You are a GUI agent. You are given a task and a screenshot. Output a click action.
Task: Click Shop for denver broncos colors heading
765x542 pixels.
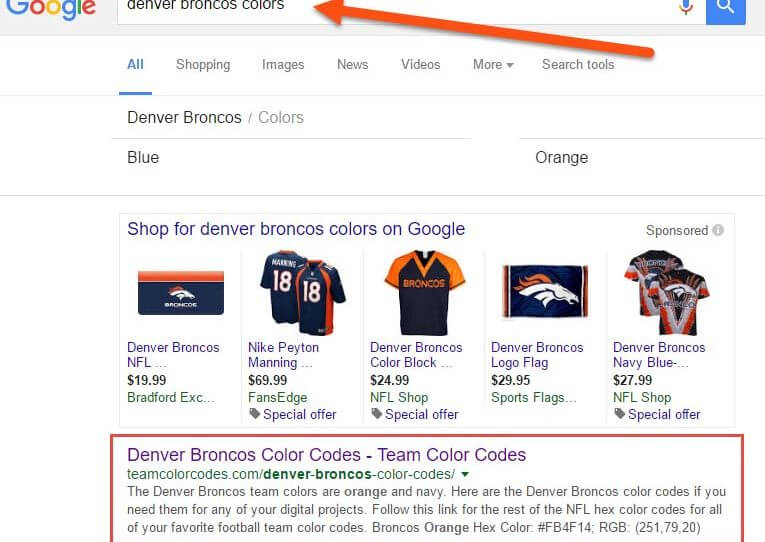[x=296, y=229]
